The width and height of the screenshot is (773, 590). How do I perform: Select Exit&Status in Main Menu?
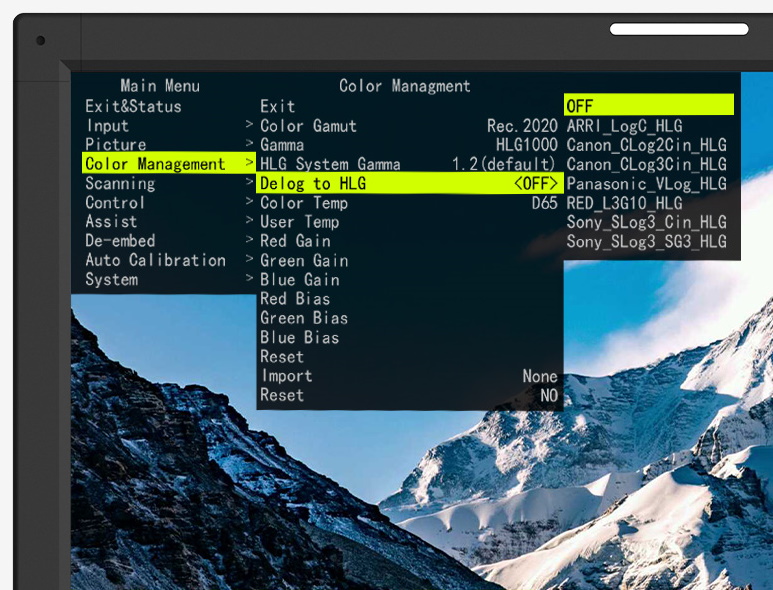(x=133, y=106)
